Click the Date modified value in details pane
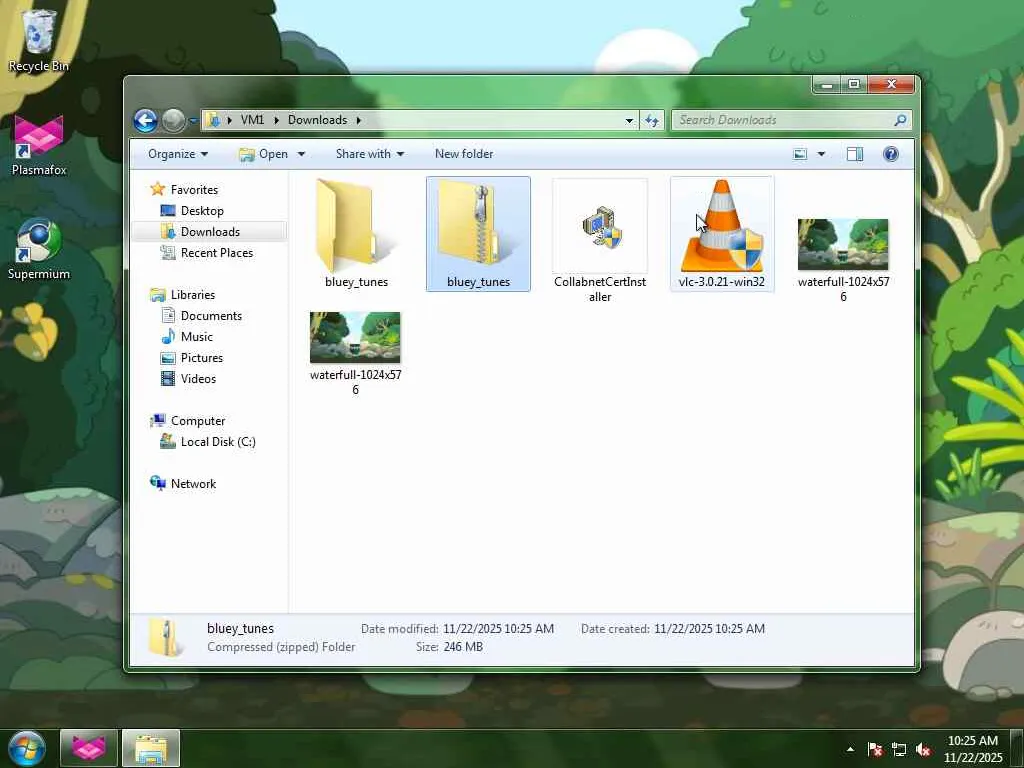The image size is (1024, 768). click(498, 628)
